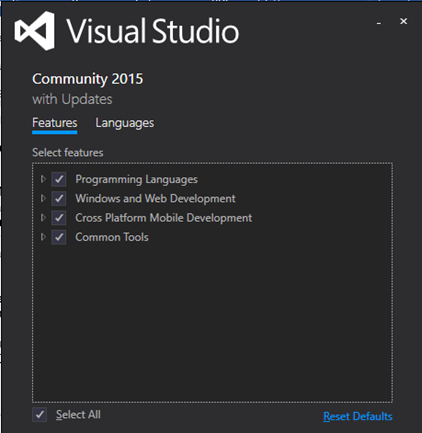The height and width of the screenshot is (433, 422).
Task: Click the Reset Defaults link
Action: [358, 416]
